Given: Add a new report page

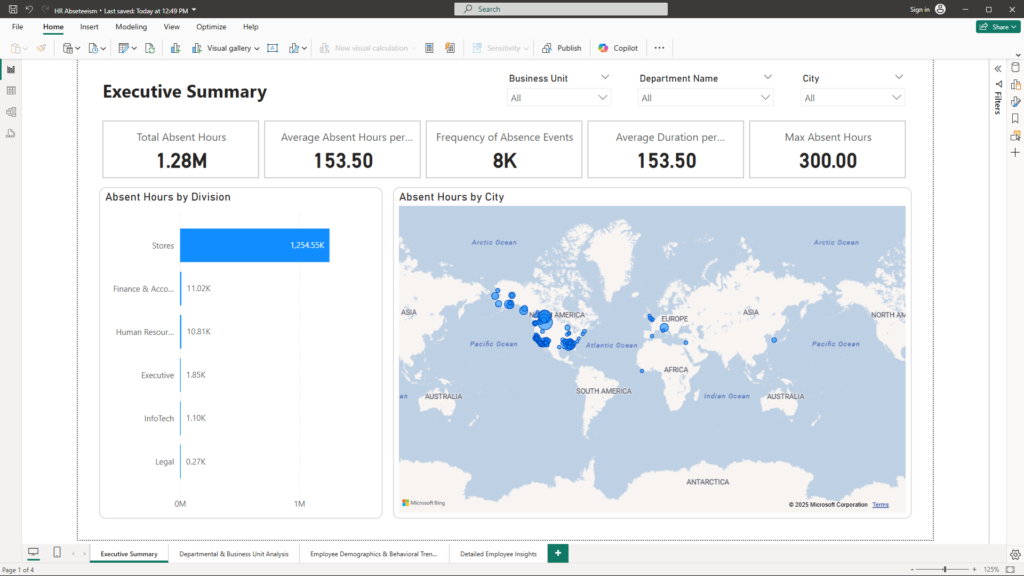Looking at the screenshot, I should click(558, 553).
